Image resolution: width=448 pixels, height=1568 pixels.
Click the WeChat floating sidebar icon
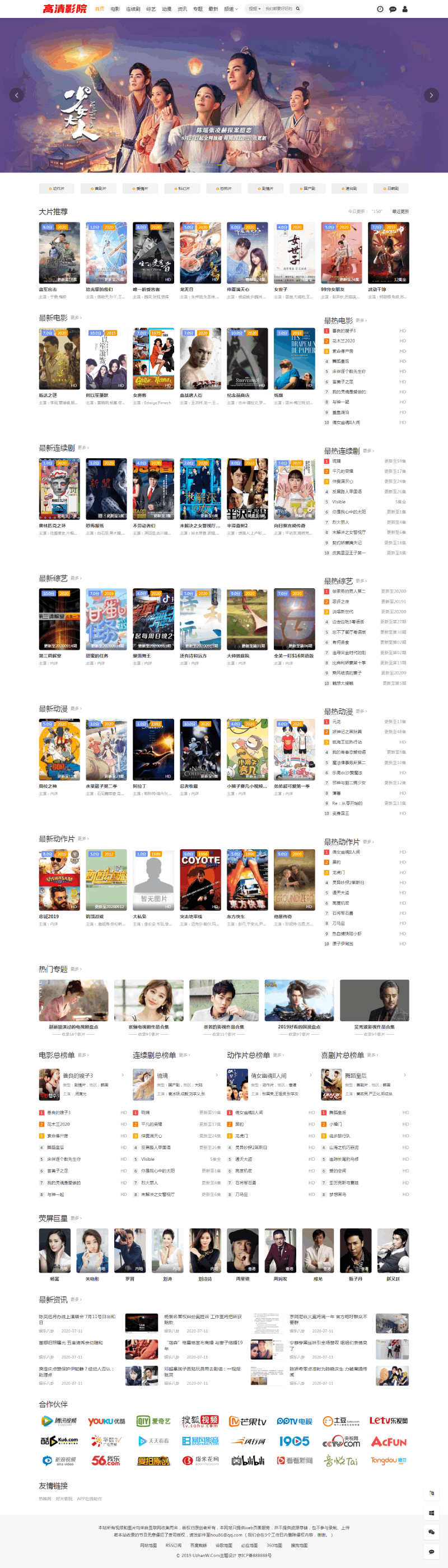[432, 1532]
